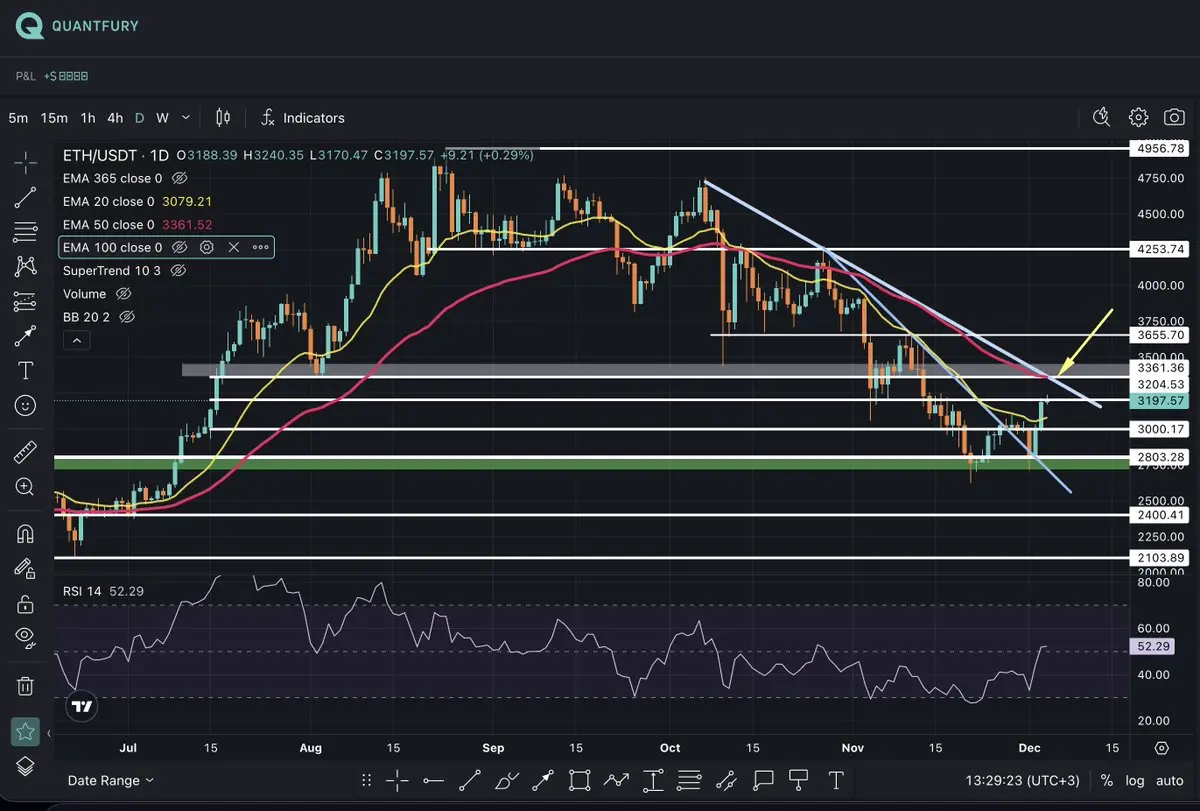Select horizontal ray tool in bottom toolbar
This screenshot has width=1200, height=811.
click(433, 780)
